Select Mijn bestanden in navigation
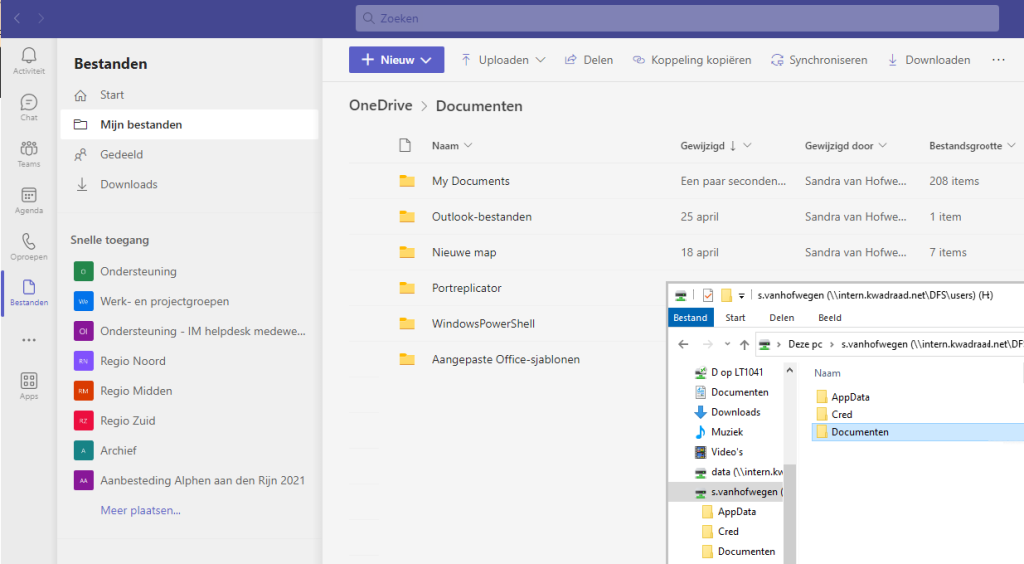The height and width of the screenshot is (564, 1024). pyautogui.click(x=189, y=125)
